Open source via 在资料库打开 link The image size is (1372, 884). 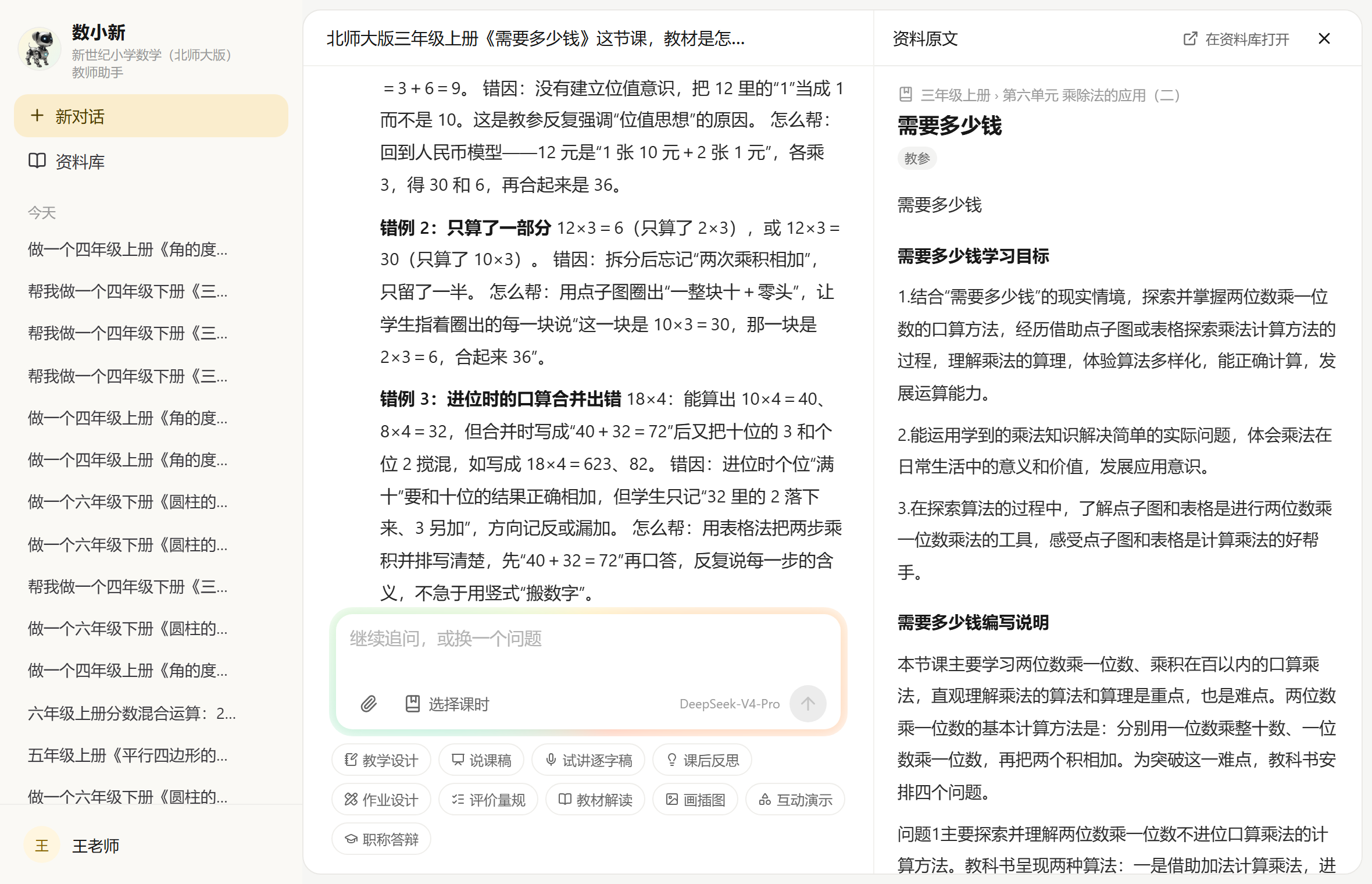1237,39
